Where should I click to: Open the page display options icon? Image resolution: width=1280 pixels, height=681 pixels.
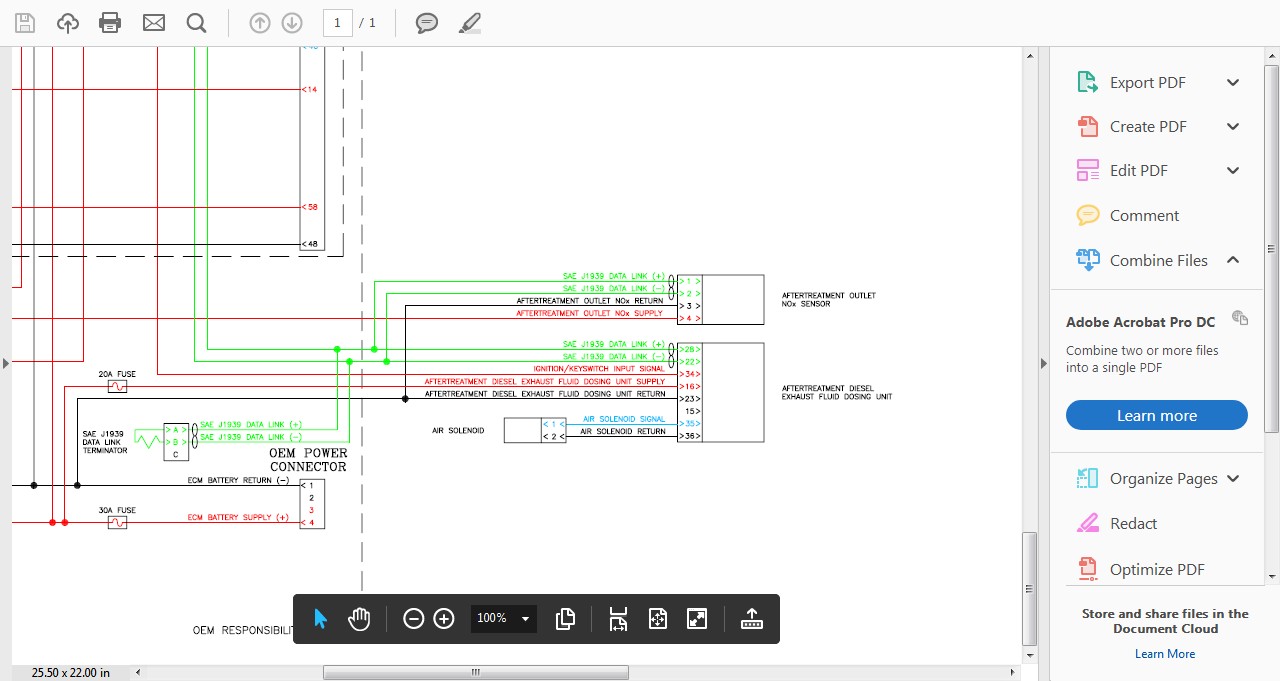(x=565, y=619)
